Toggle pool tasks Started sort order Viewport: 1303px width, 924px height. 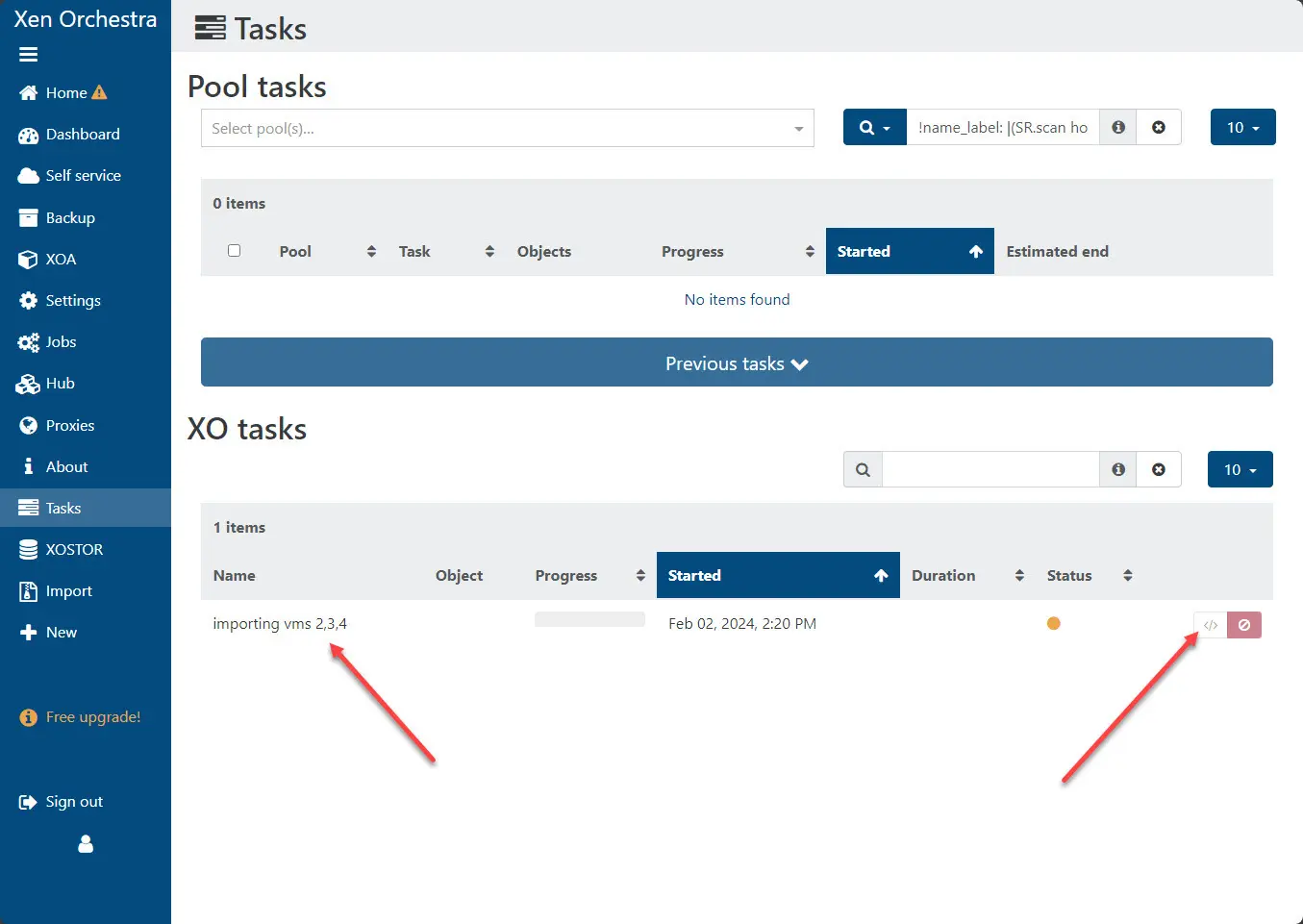(910, 251)
